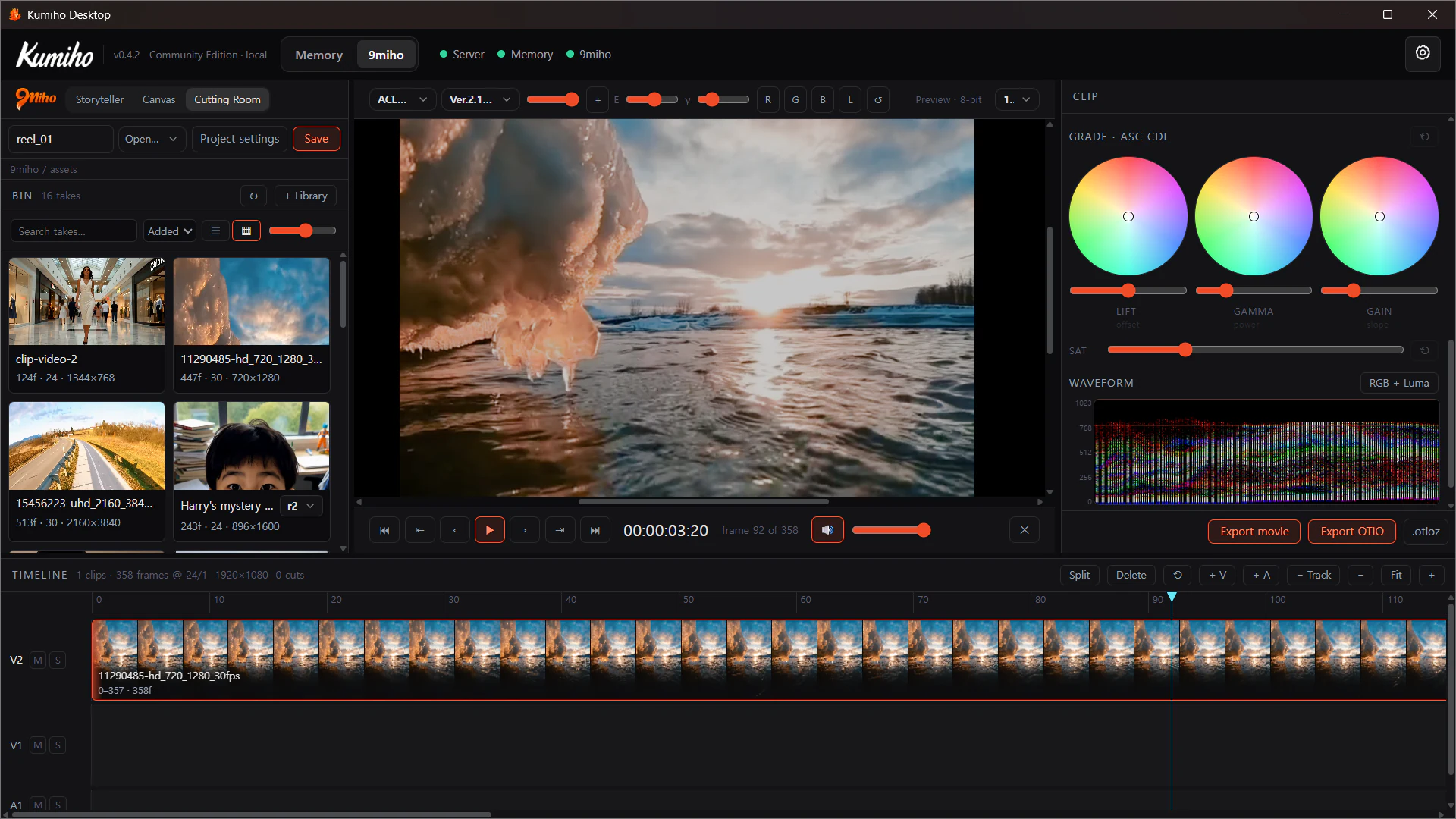This screenshot has width=1456, height=819.
Task: Click the SAT saturation slider
Action: click(1255, 350)
